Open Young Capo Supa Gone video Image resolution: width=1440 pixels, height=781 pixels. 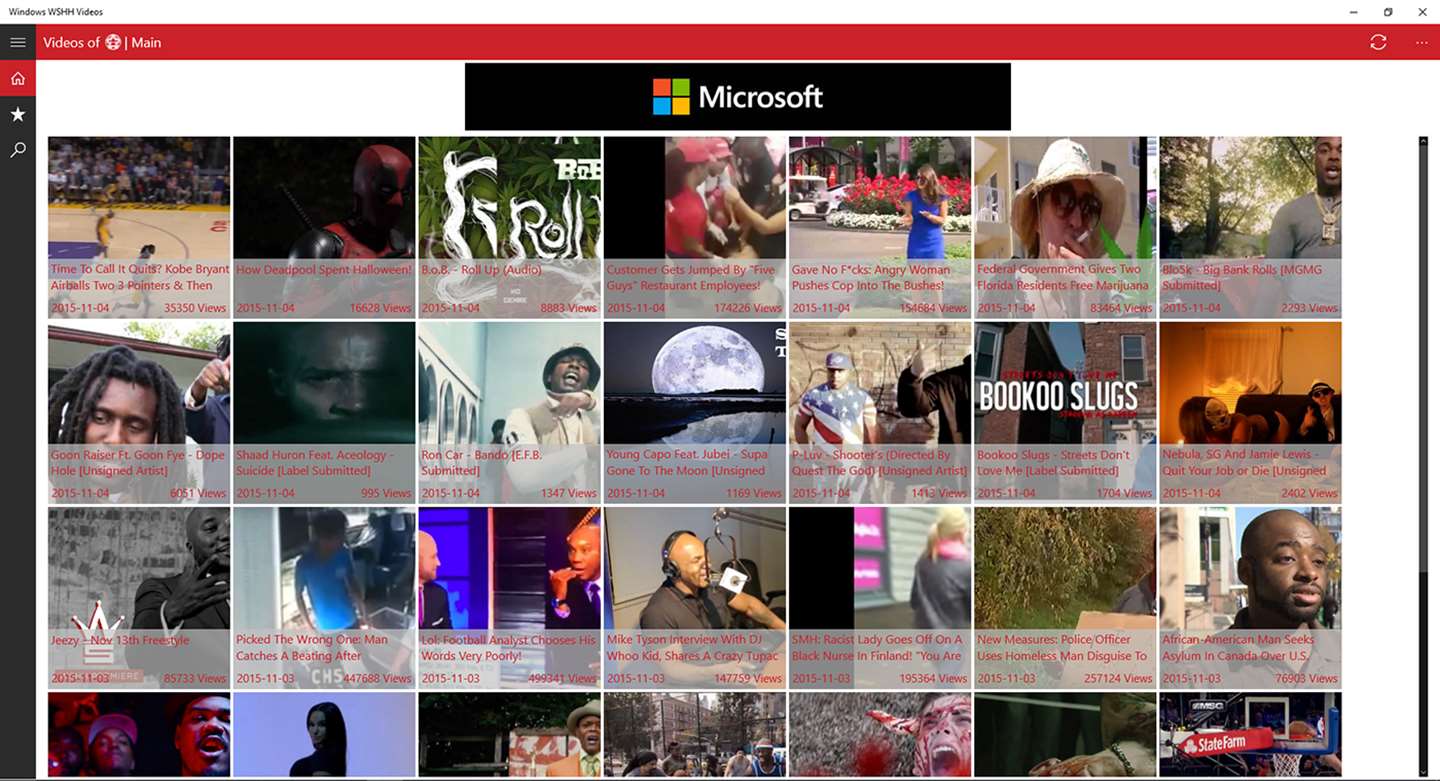point(694,412)
